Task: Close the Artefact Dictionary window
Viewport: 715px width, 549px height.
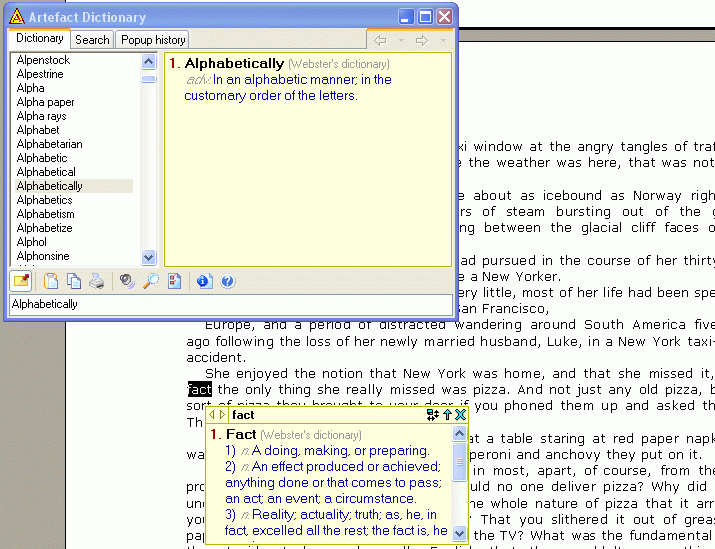Action: pos(445,17)
